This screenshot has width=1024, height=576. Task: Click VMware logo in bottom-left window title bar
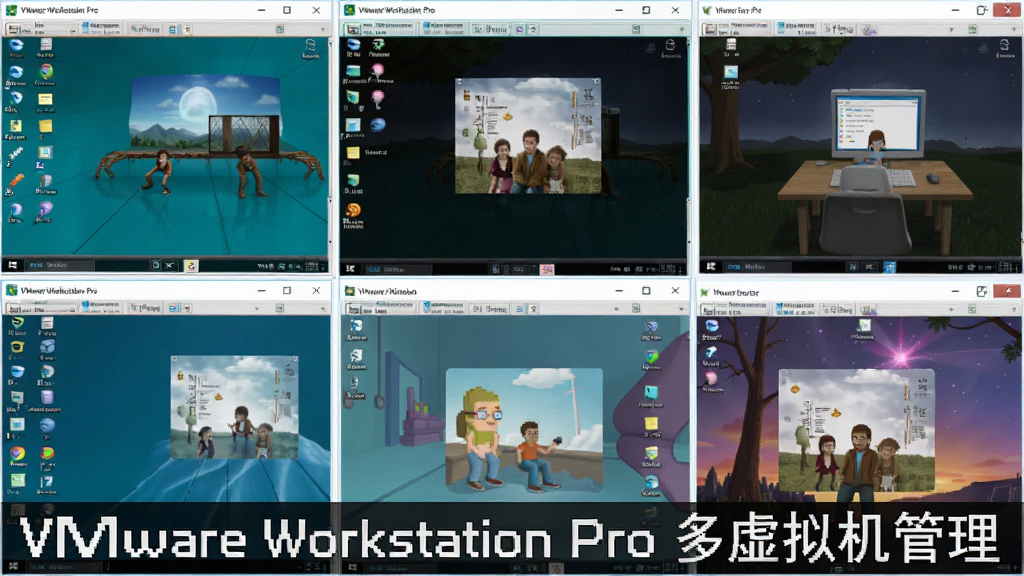11,290
